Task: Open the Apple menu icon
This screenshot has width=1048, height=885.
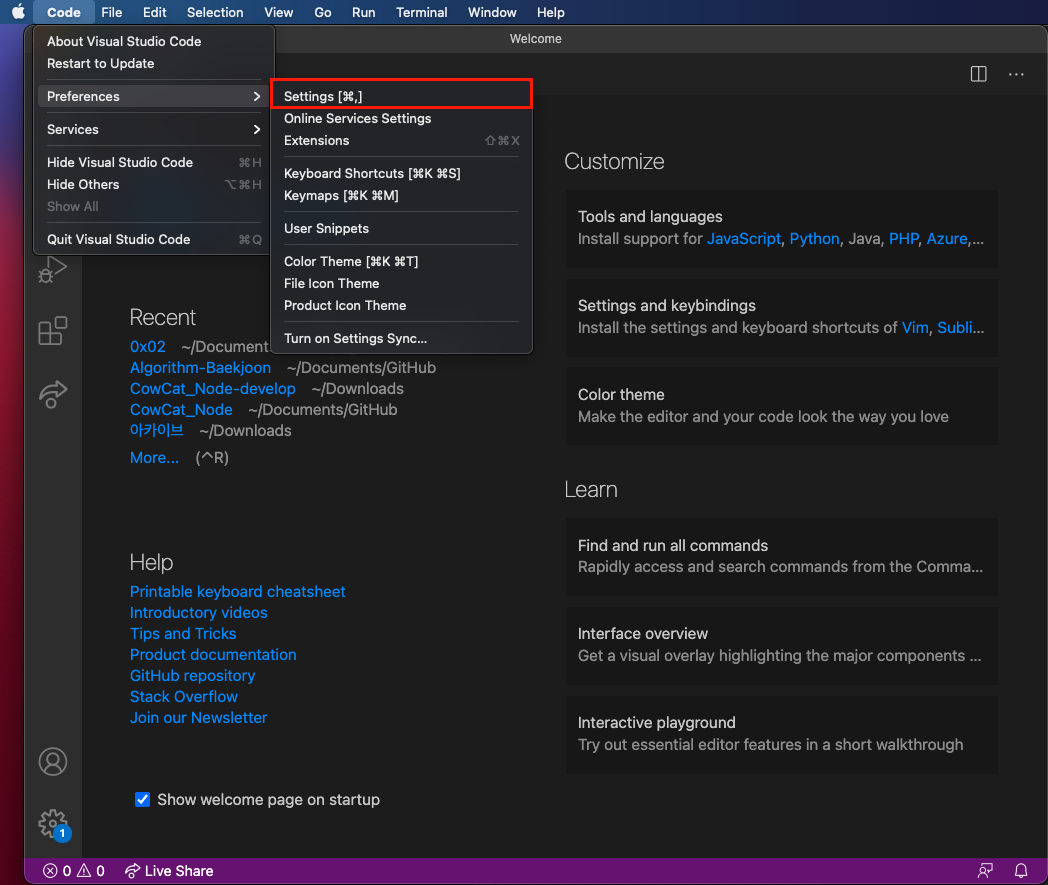Action: click(x=18, y=12)
